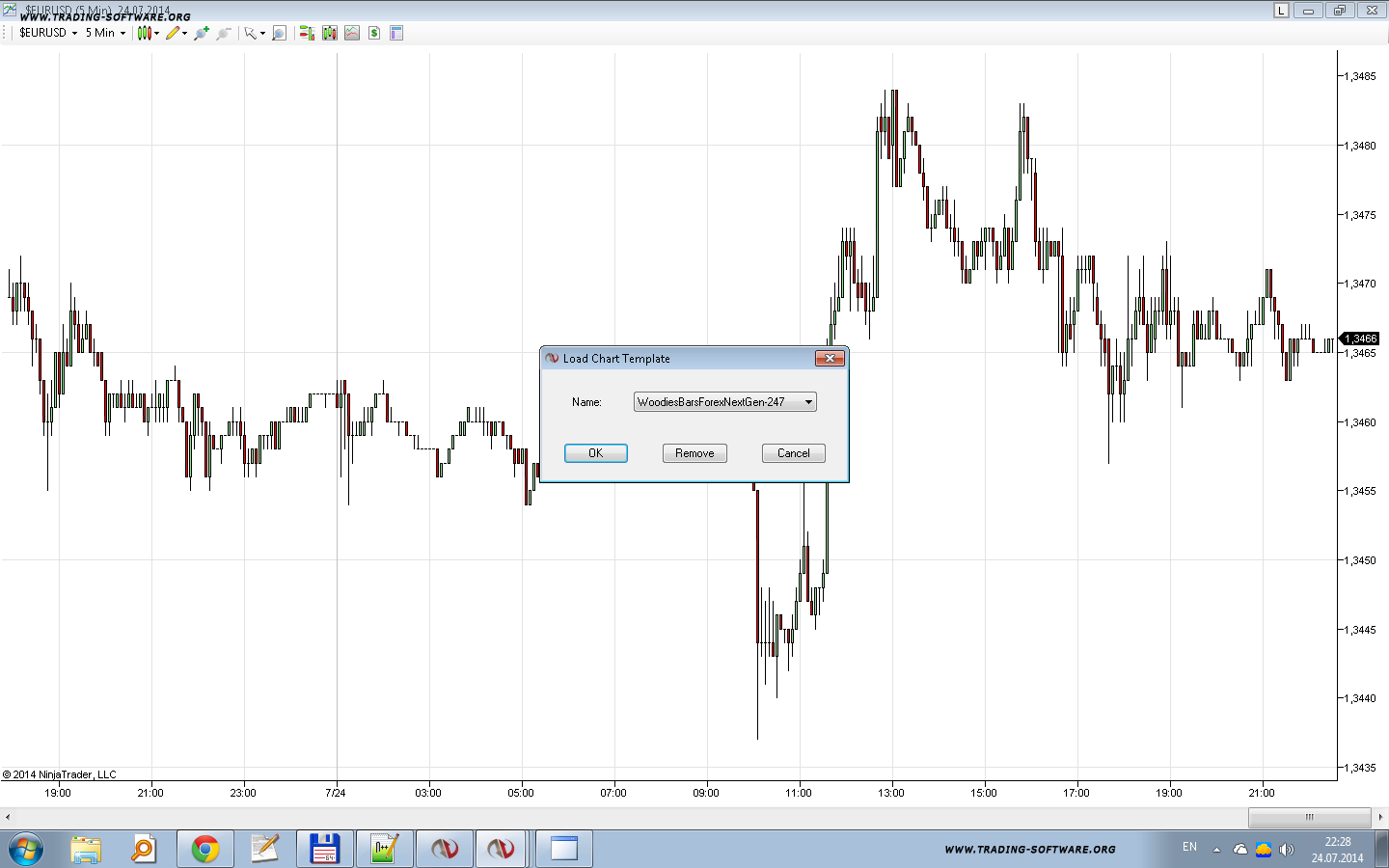Open Google Chrome from the taskbar
This screenshot has width=1389, height=868.
point(204,849)
